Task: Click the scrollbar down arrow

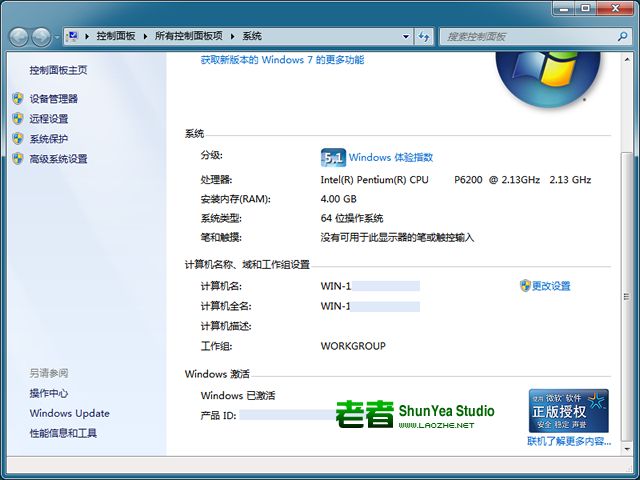Action: tap(627, 449)
